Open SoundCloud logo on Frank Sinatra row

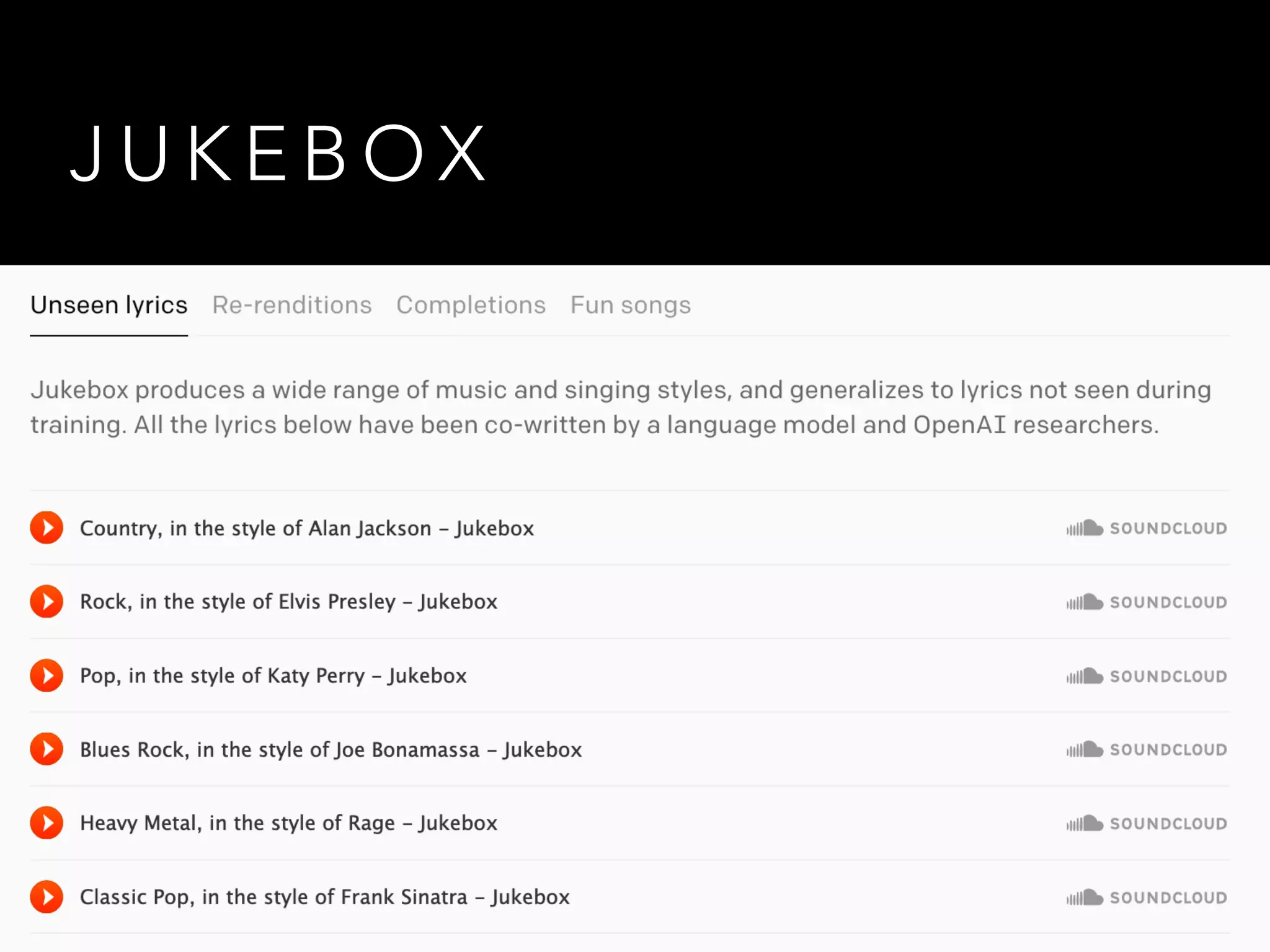click(x=1146, y=897)
